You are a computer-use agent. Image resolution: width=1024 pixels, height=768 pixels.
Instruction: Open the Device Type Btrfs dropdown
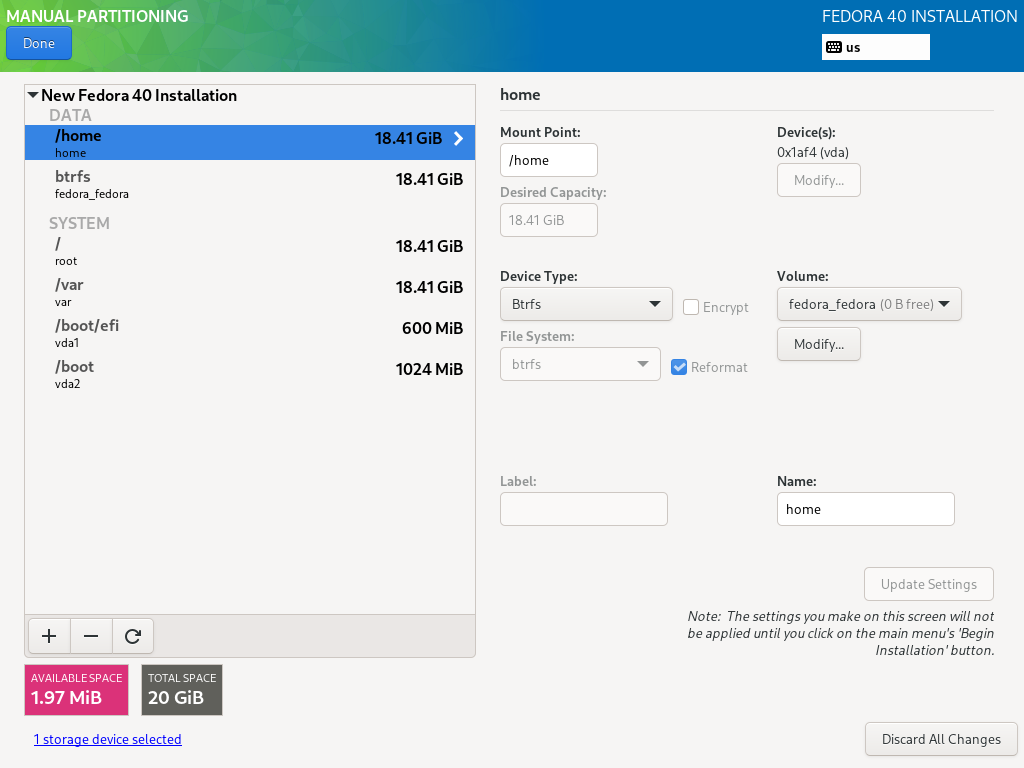586,304
